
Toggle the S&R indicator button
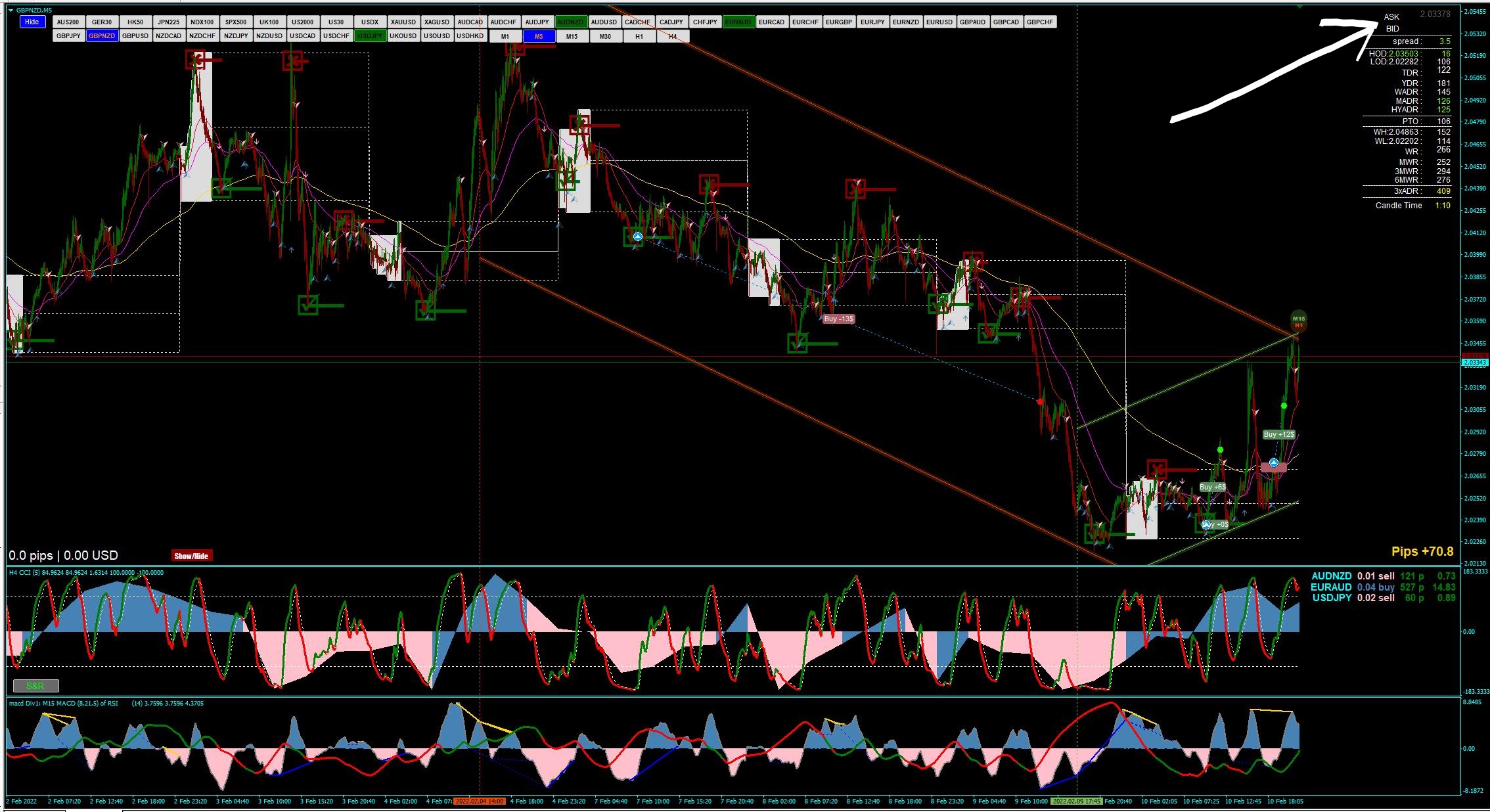(x=35, y=686)
